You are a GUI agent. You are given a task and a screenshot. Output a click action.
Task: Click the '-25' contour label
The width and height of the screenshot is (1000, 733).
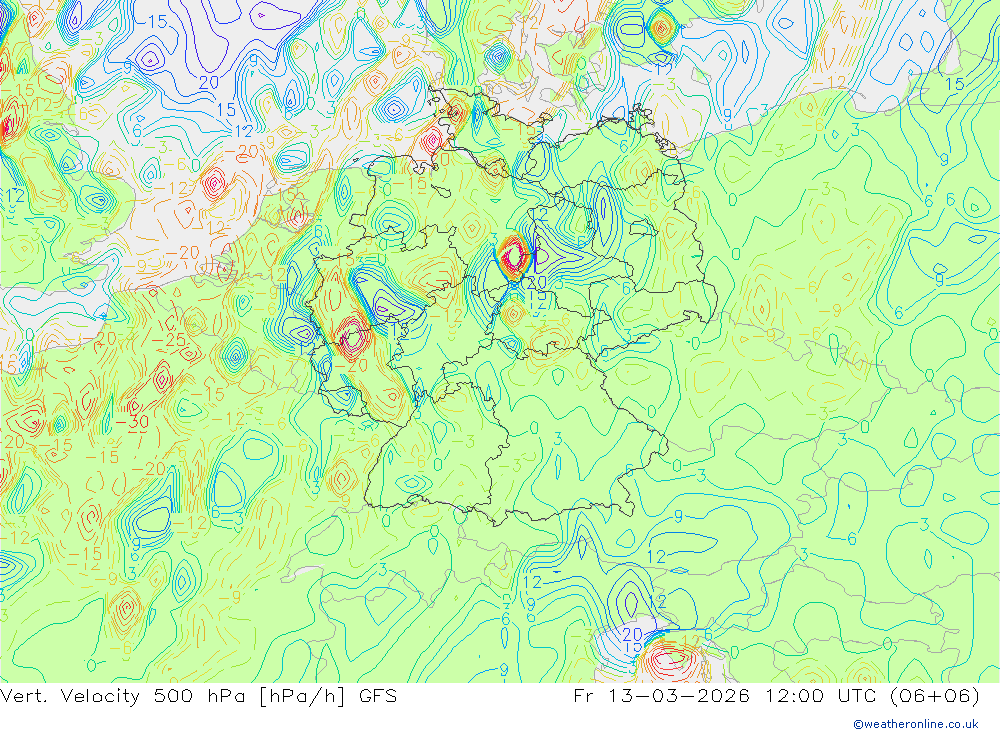pos(169,339)
